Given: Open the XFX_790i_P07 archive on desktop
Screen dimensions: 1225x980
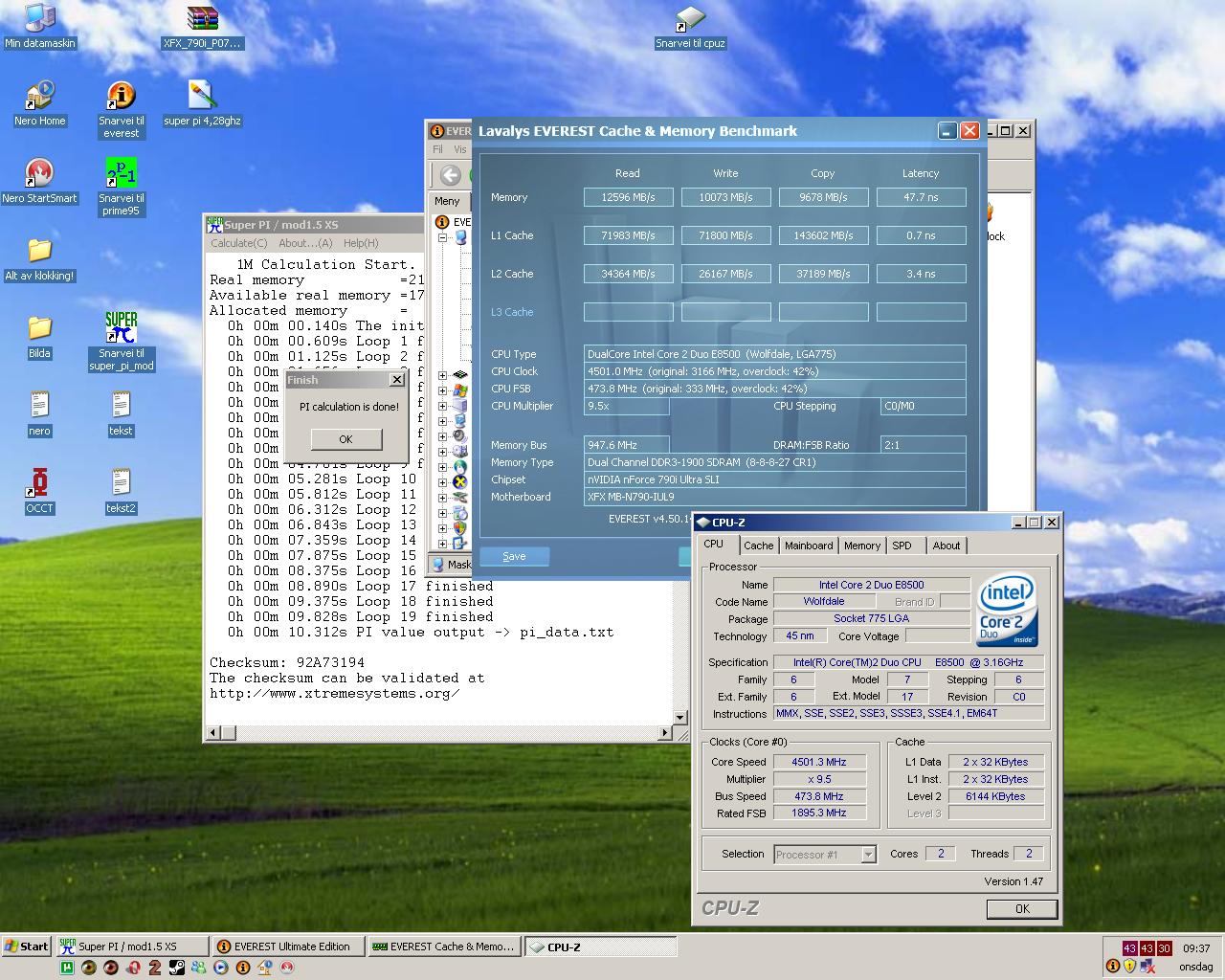Looking at the screenshot, I should [x=203, y=27].
